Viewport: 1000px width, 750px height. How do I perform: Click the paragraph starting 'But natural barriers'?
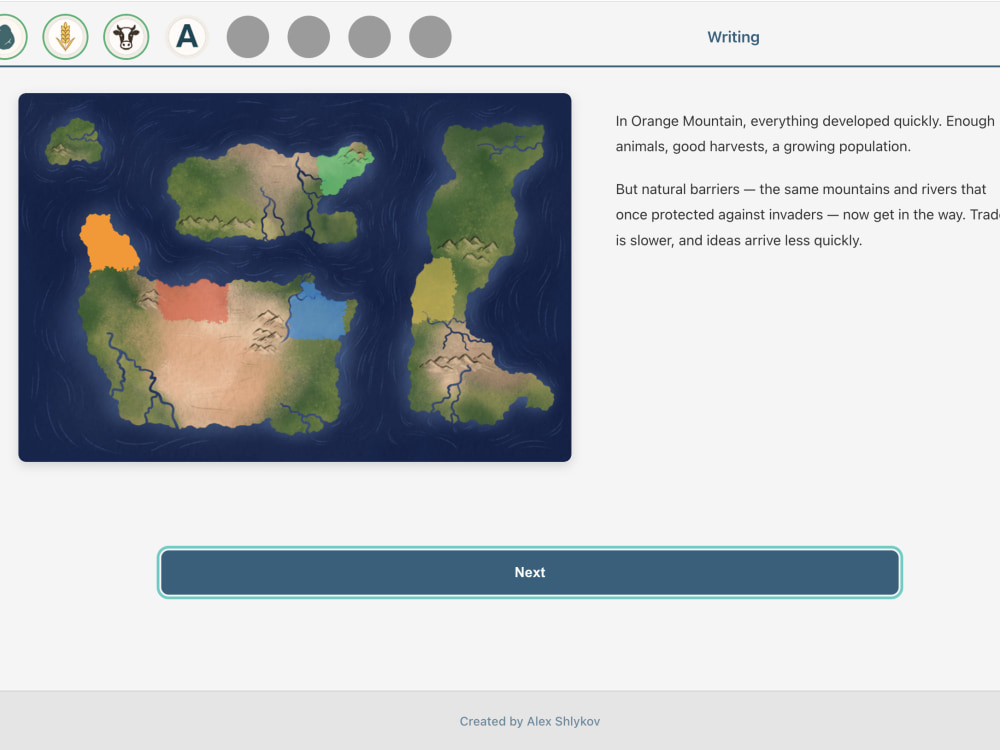pyautogui.click(x=807, y=215)
